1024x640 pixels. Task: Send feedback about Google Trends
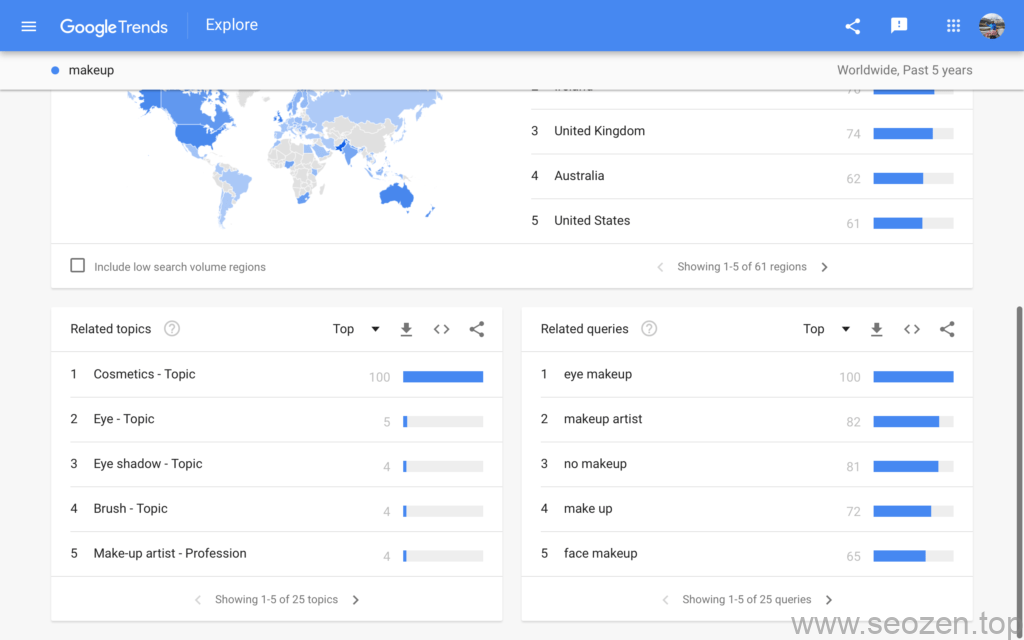click(899, 25)
